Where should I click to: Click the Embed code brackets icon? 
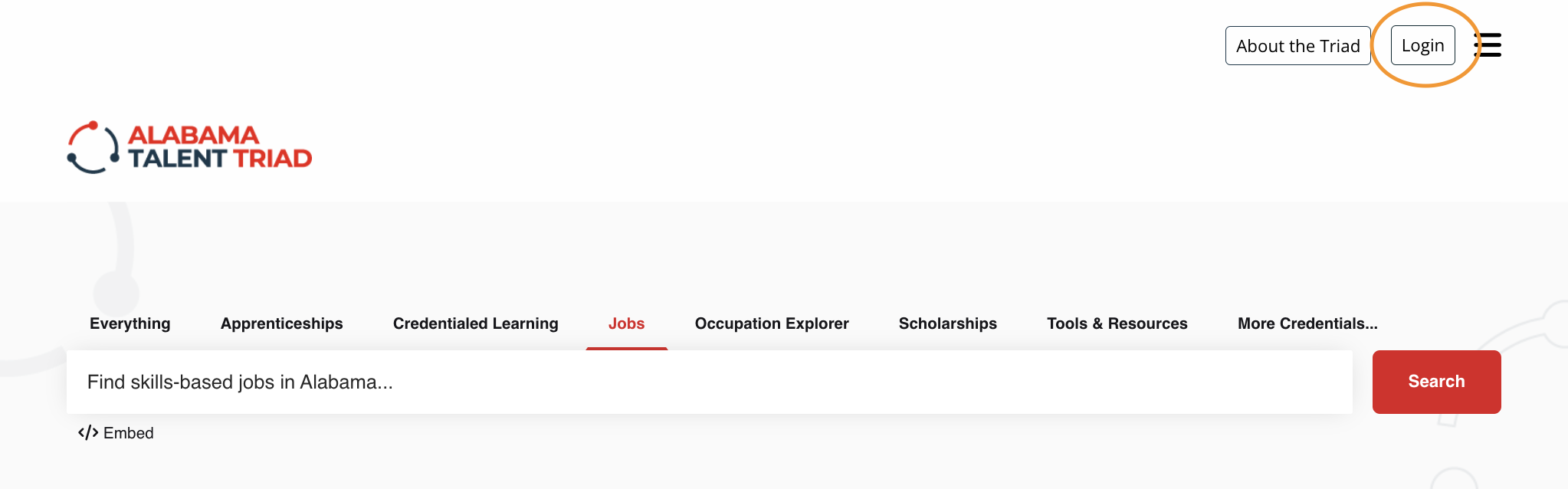pos(88,433)
